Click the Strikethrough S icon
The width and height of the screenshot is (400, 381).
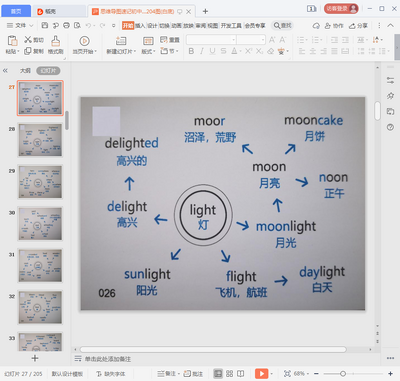coord(223,51)
